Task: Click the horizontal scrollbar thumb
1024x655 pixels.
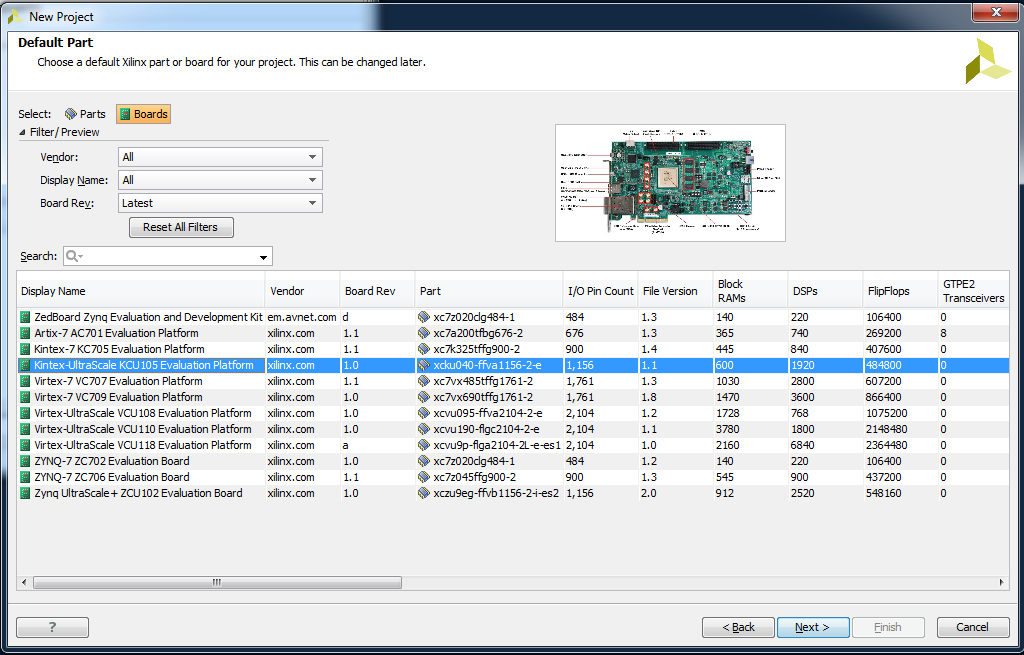Action: click(x=217, y=582)
